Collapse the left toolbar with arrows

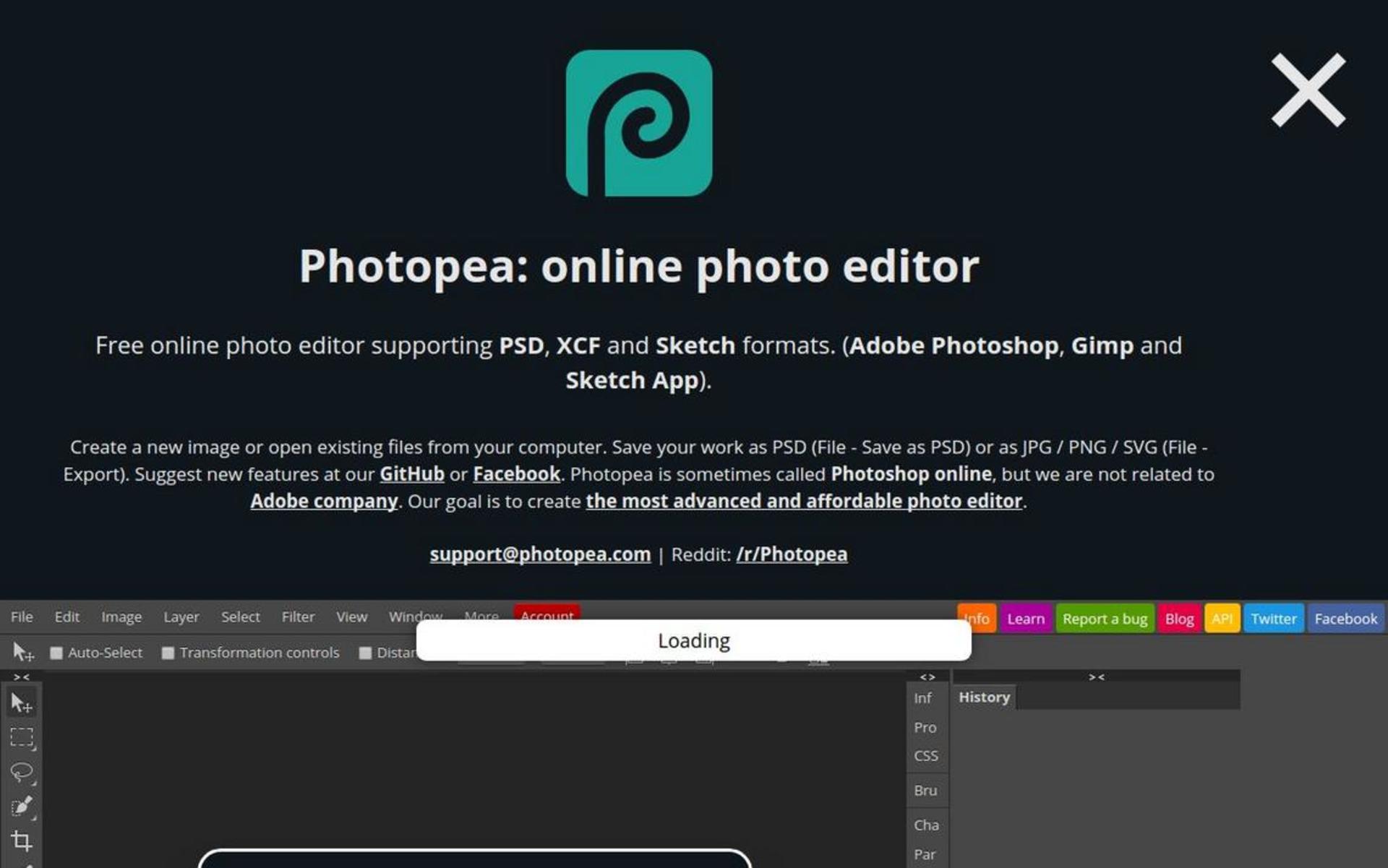pos(22,677)
